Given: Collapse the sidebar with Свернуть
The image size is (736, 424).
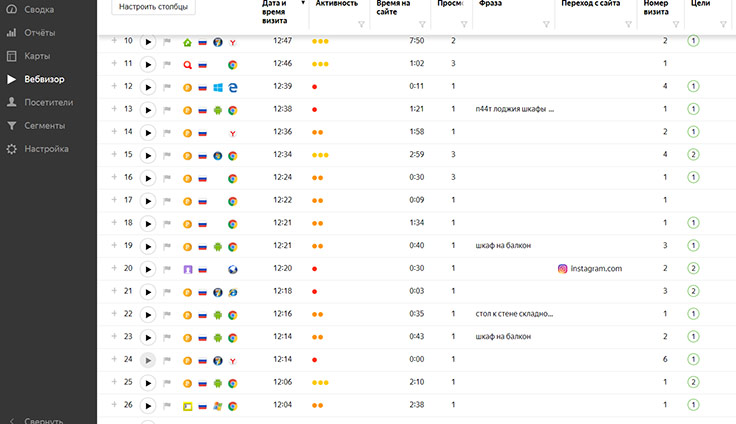Looking at the screenshot, I should pos(44,420).
